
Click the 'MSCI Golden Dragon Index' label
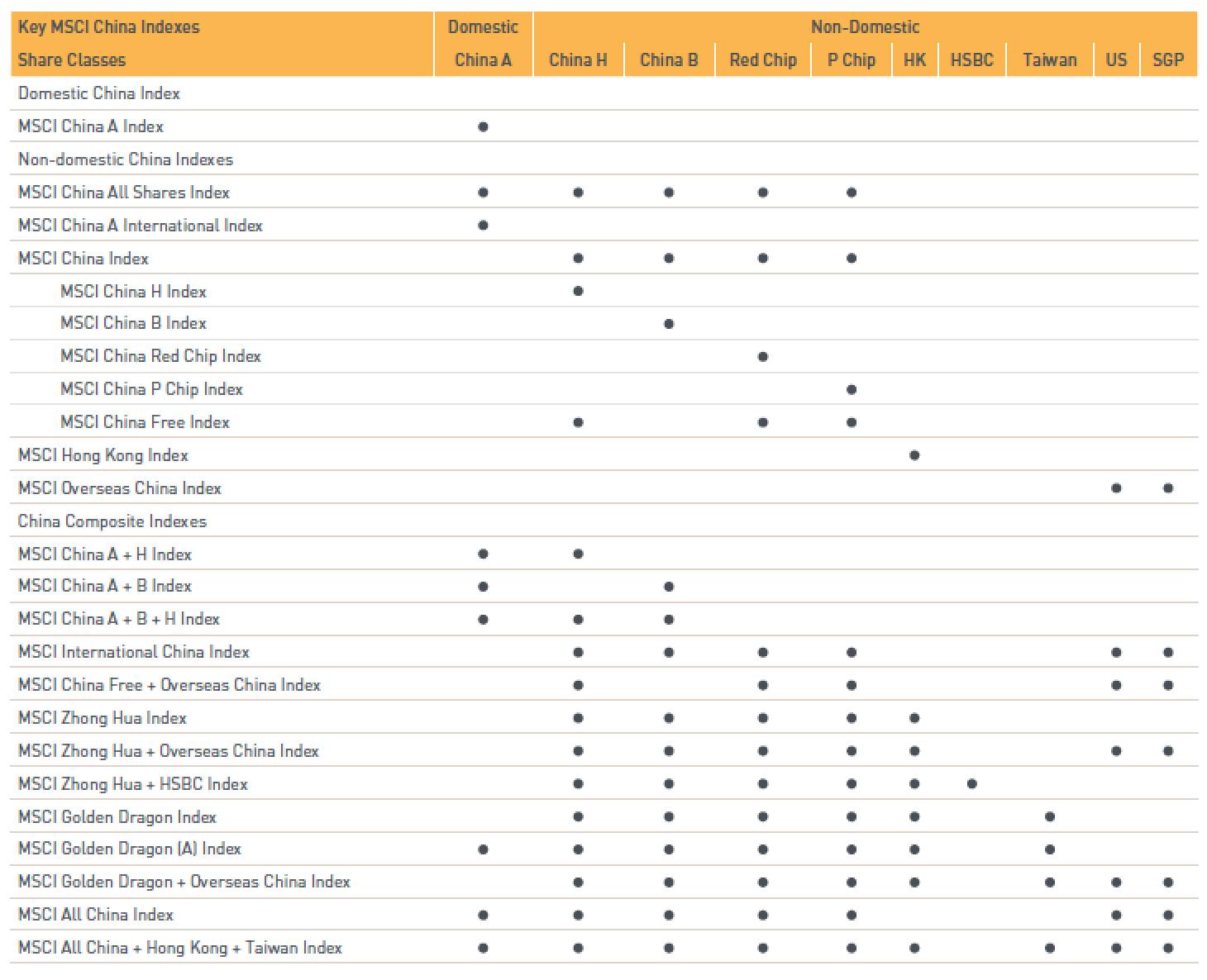click(x=117, y=817)
